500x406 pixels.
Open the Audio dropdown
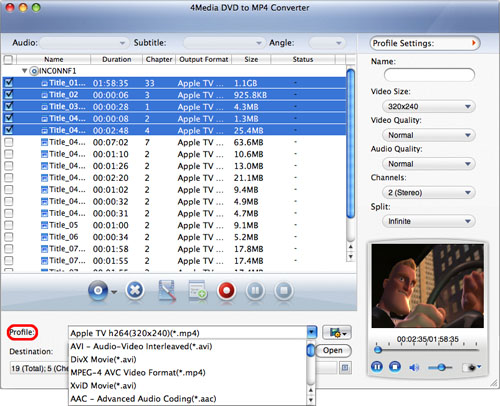[84, 43]
